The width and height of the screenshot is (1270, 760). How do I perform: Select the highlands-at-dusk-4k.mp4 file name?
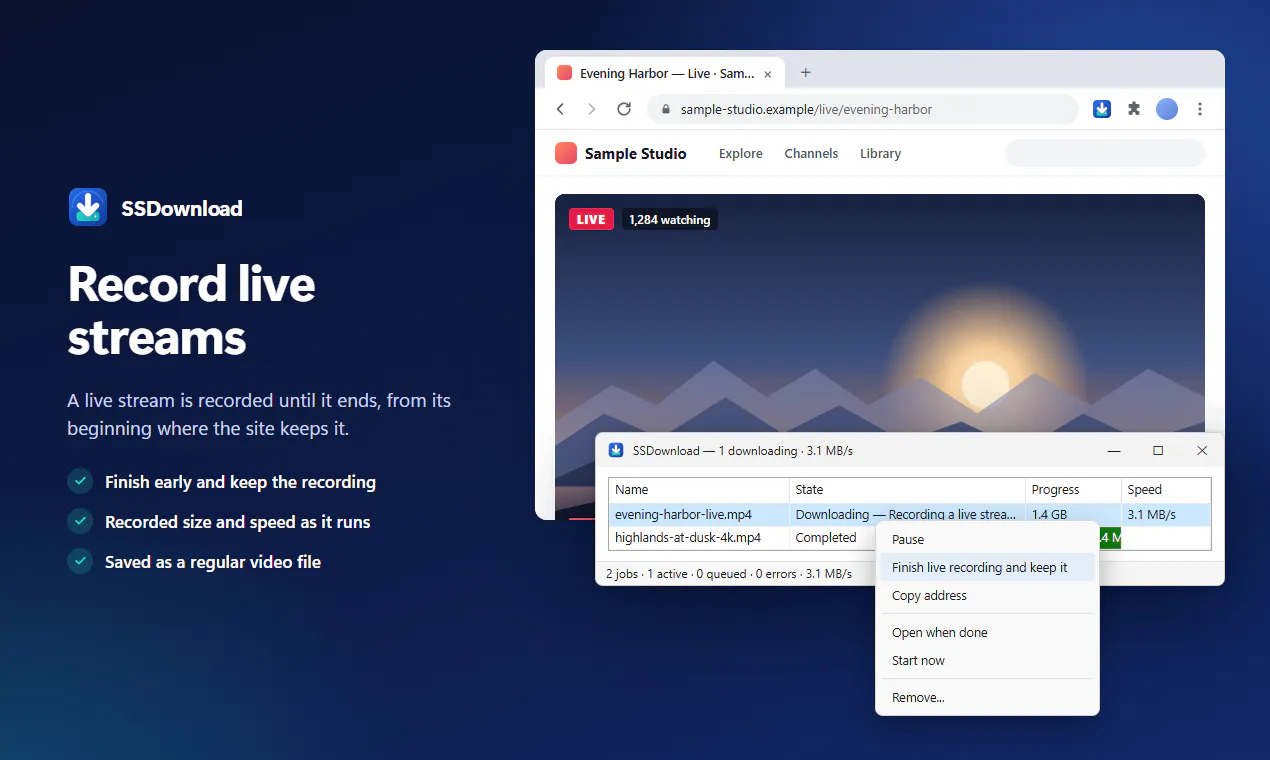tap(688, 537)
